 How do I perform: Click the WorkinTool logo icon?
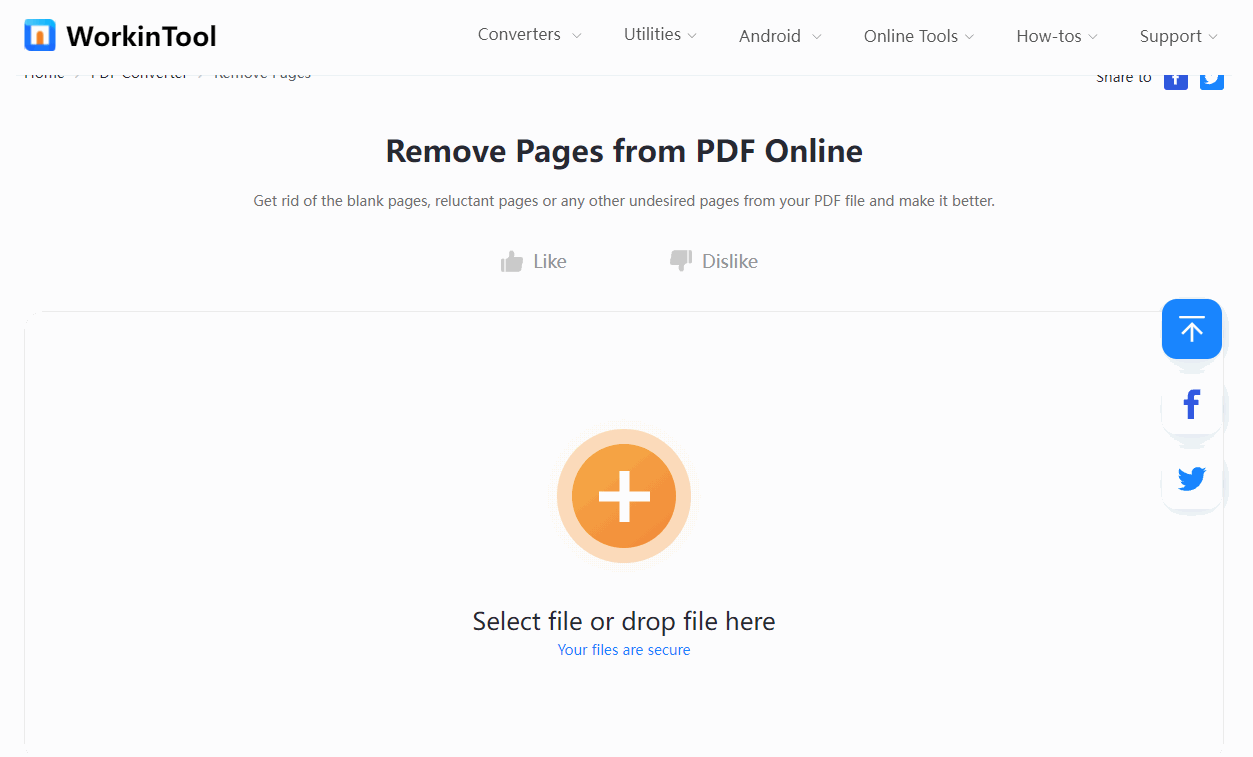[x=39, y=35]
